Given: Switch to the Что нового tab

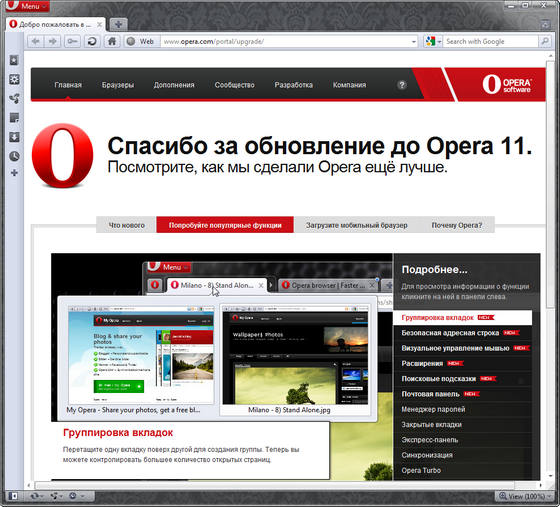Looking at the screenshot, I should click(126, 225).
